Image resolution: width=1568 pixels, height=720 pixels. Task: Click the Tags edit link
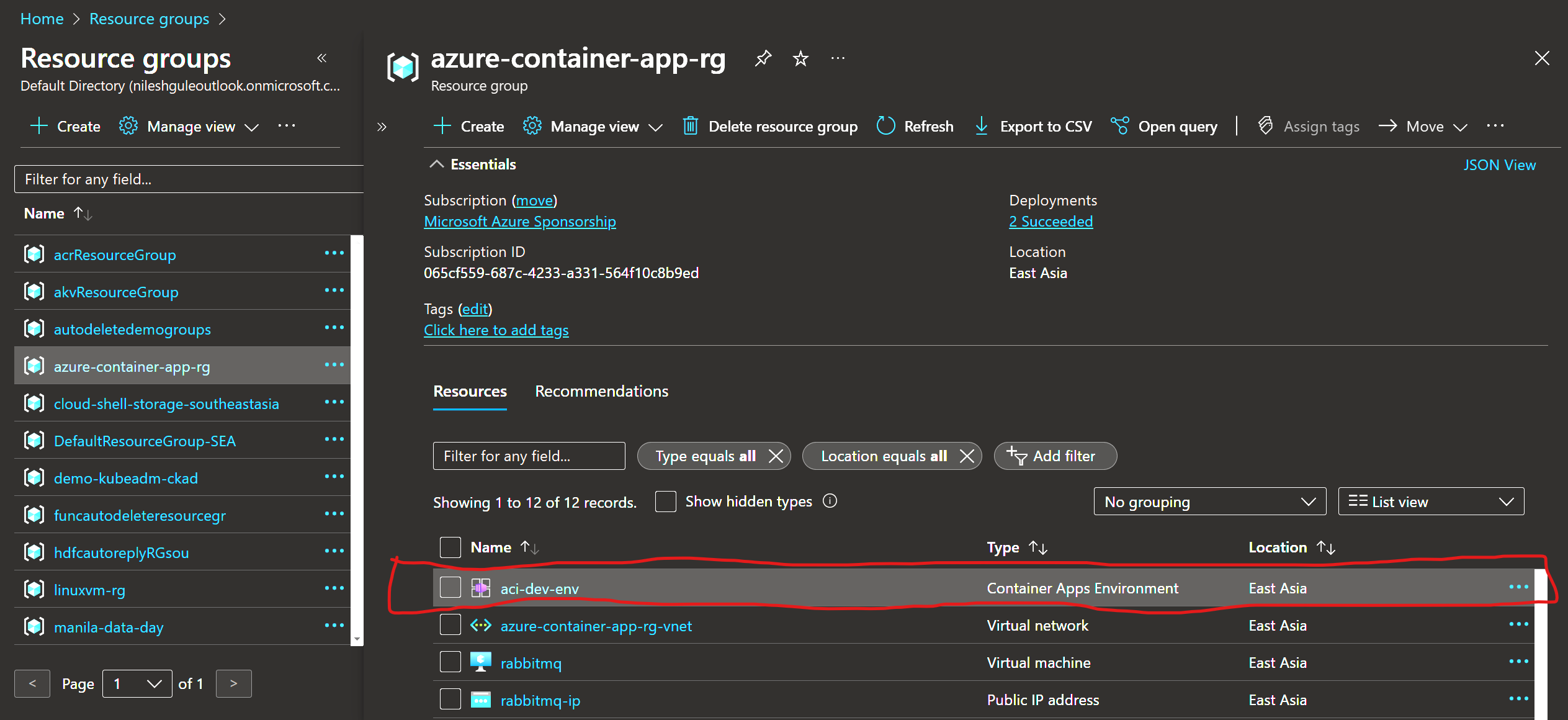(475, 309)
